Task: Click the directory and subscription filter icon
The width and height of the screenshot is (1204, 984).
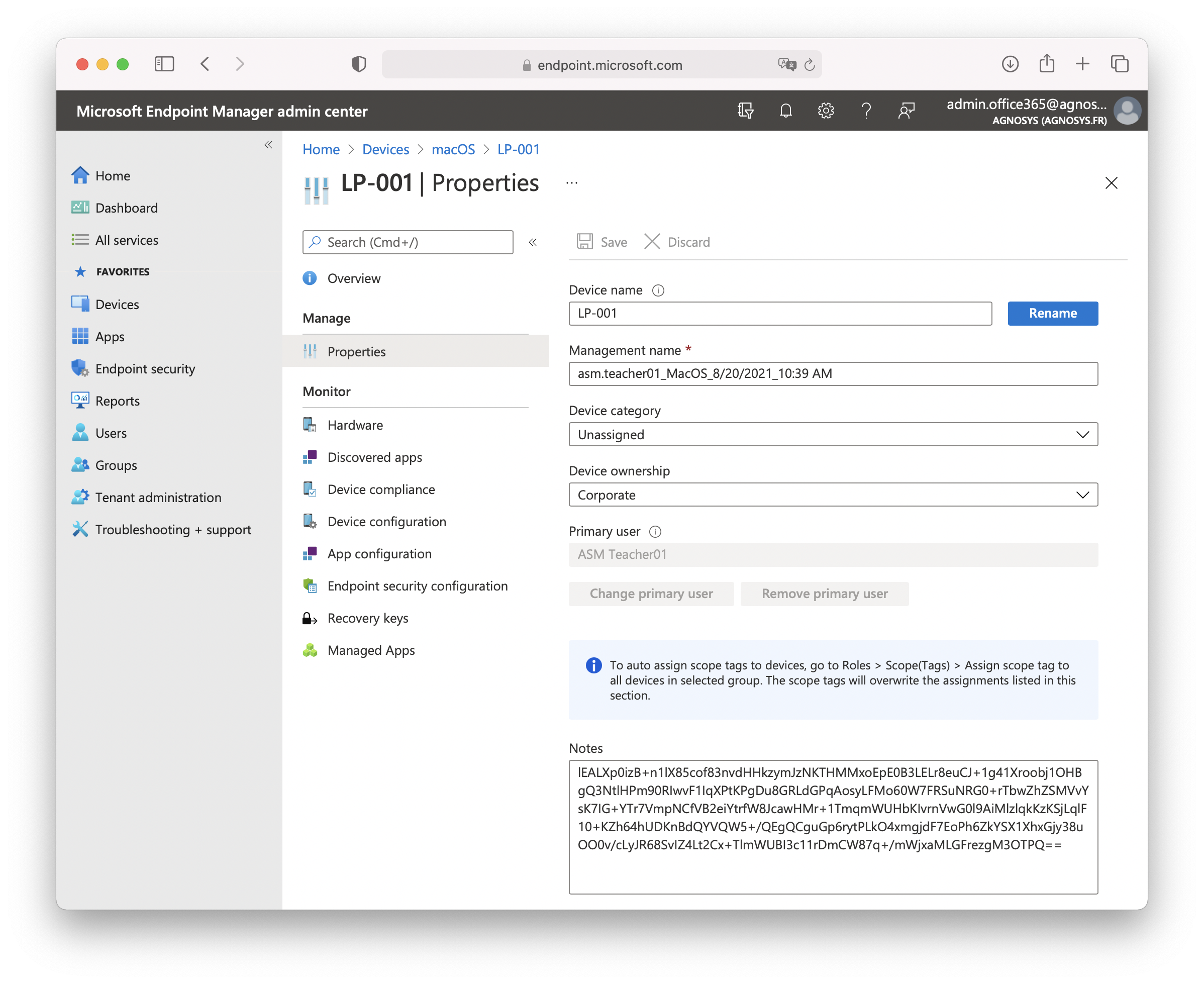Action: pyautogui.click(x=745, y=111)
